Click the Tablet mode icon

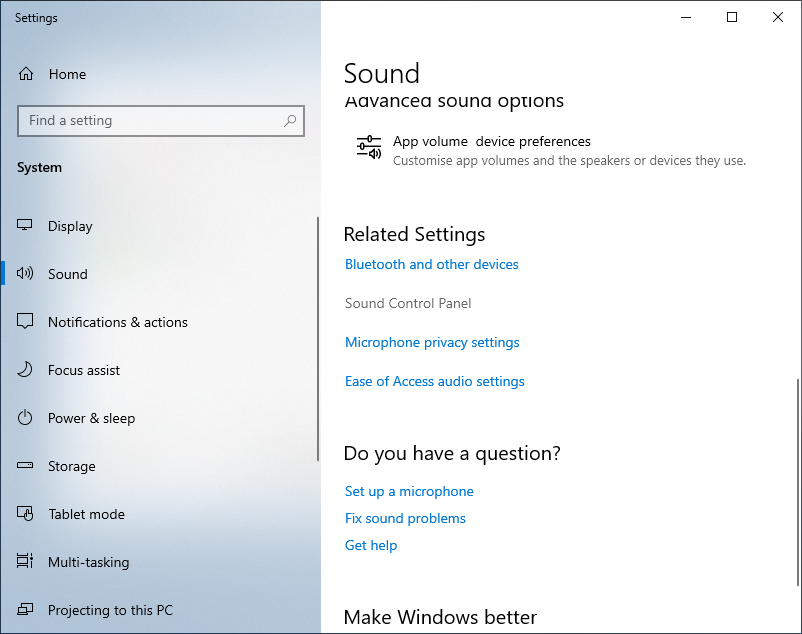click(x=25, y=513)
